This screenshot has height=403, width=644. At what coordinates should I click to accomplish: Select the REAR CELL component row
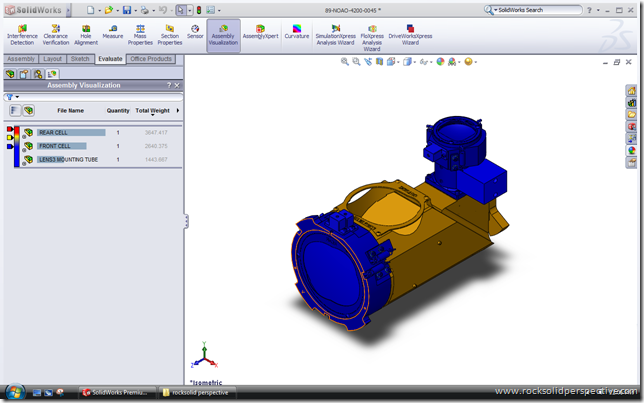[102, 132]
